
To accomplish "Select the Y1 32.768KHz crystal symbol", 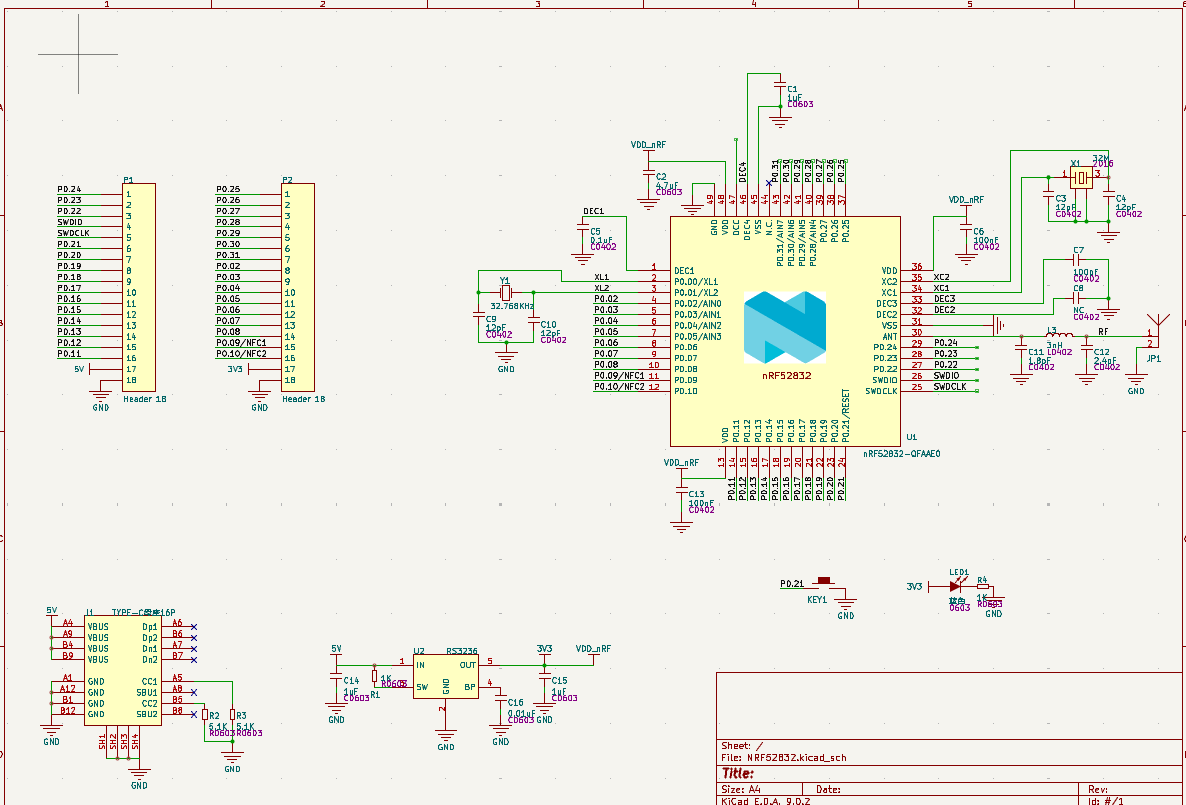I will point(506,292).
